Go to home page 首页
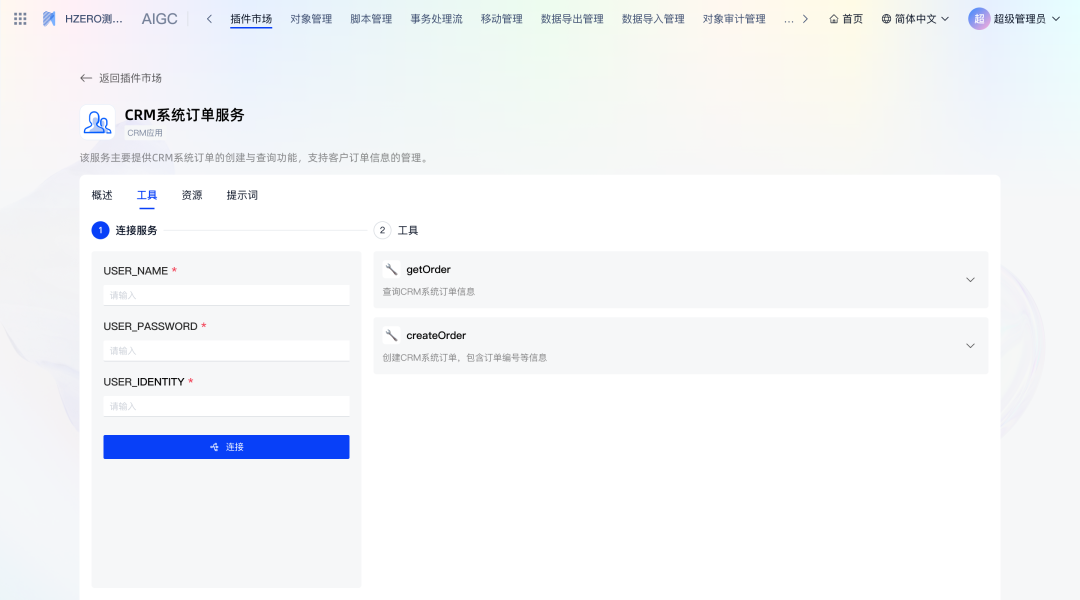 [845, 19]
